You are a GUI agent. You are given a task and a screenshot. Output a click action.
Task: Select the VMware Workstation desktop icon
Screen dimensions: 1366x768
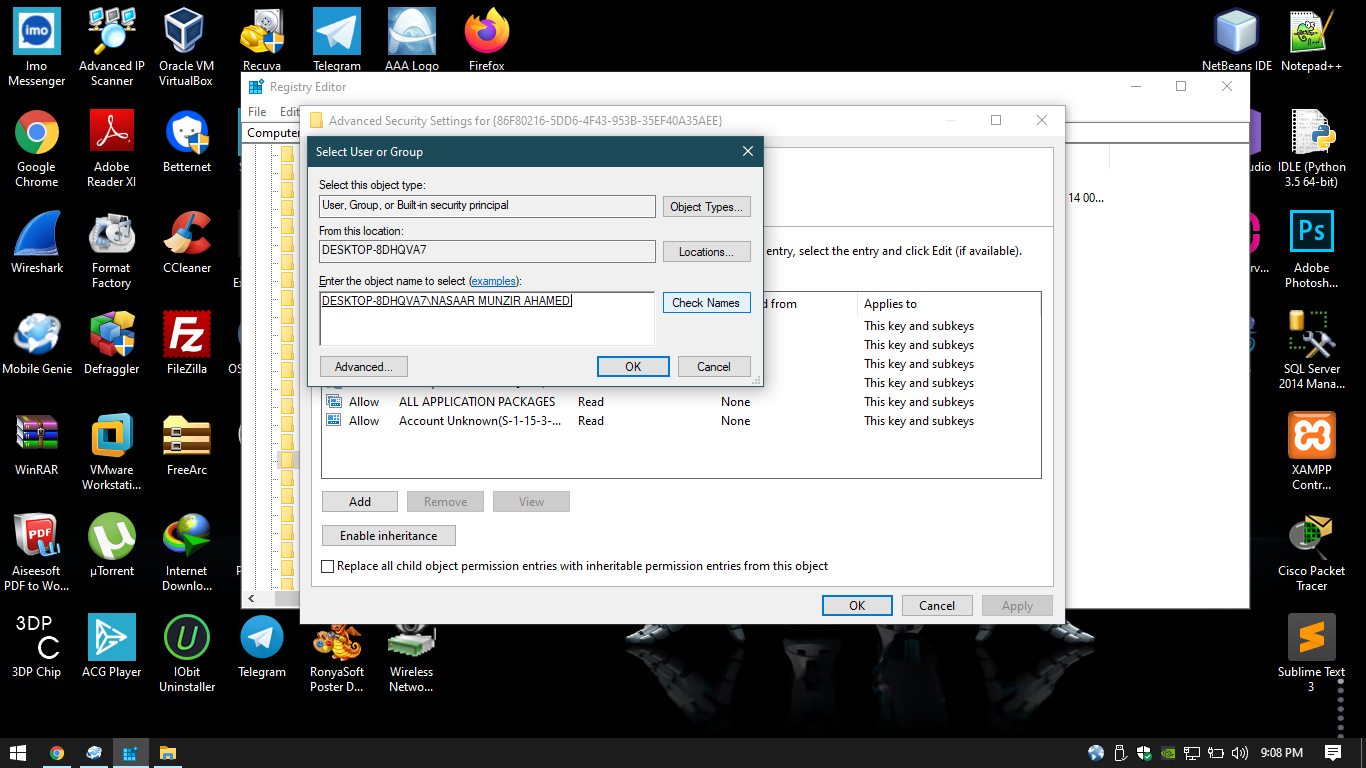(x=112, y=452)
